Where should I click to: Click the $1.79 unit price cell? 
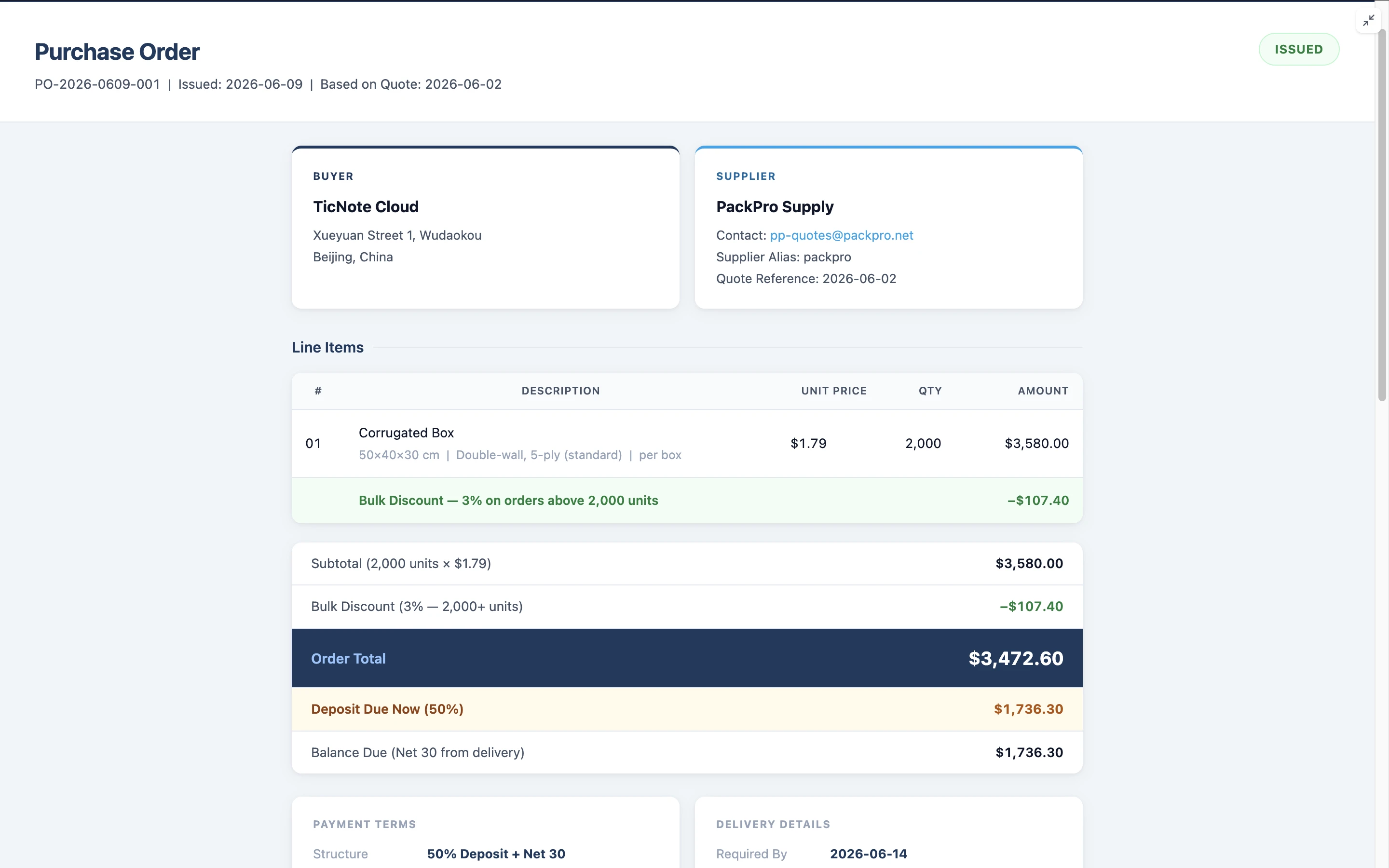pyautogui.click(x=808, y=443)
